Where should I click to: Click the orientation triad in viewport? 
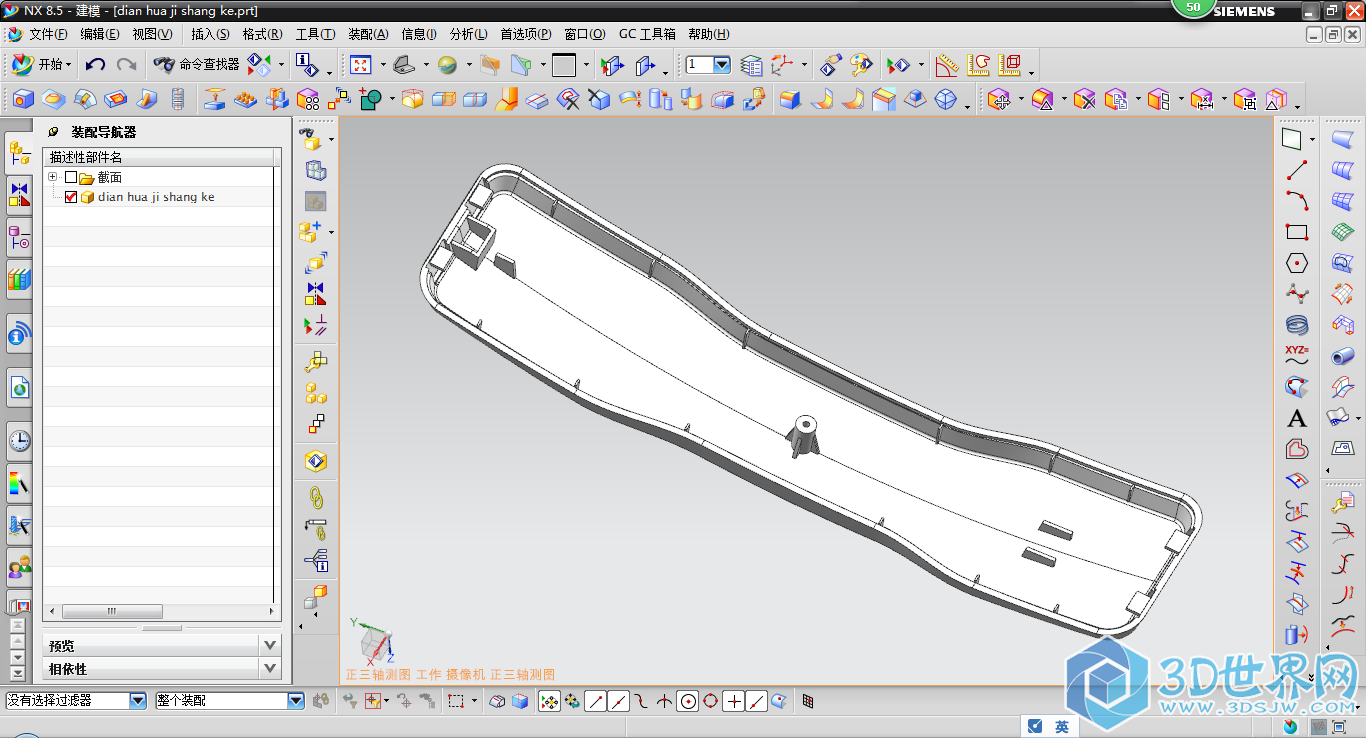pyautogui.click(x=372, y=642)
